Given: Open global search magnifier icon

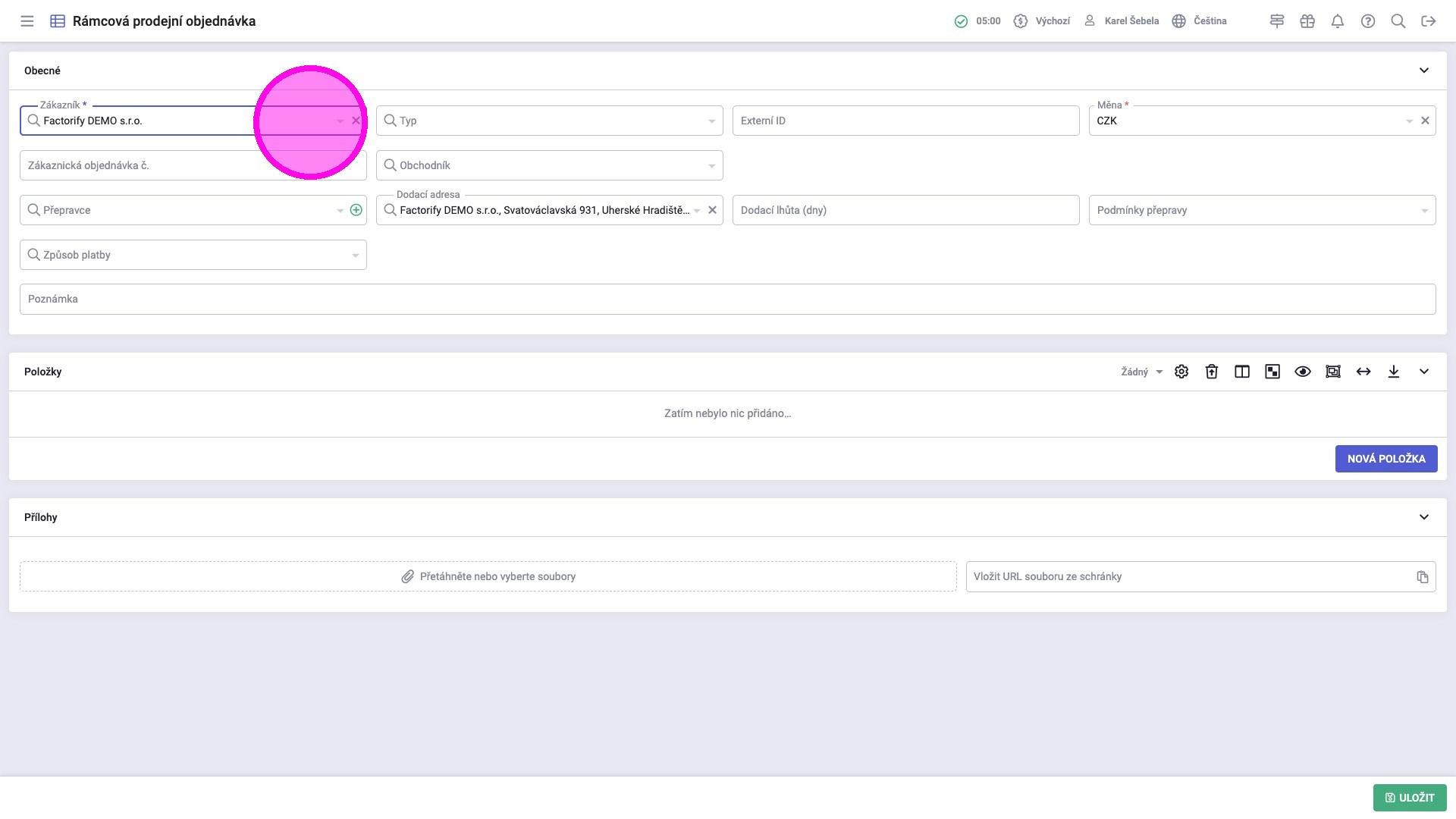Looking at the screenshot, I should [1398, 21].
